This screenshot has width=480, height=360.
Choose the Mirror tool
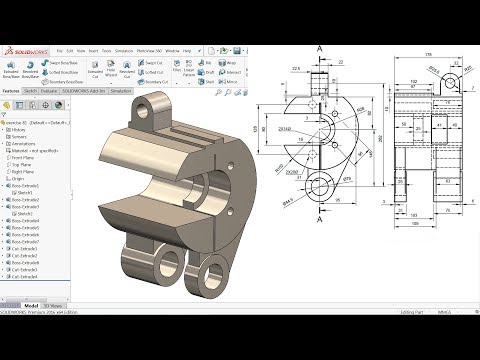pos(228,82)
